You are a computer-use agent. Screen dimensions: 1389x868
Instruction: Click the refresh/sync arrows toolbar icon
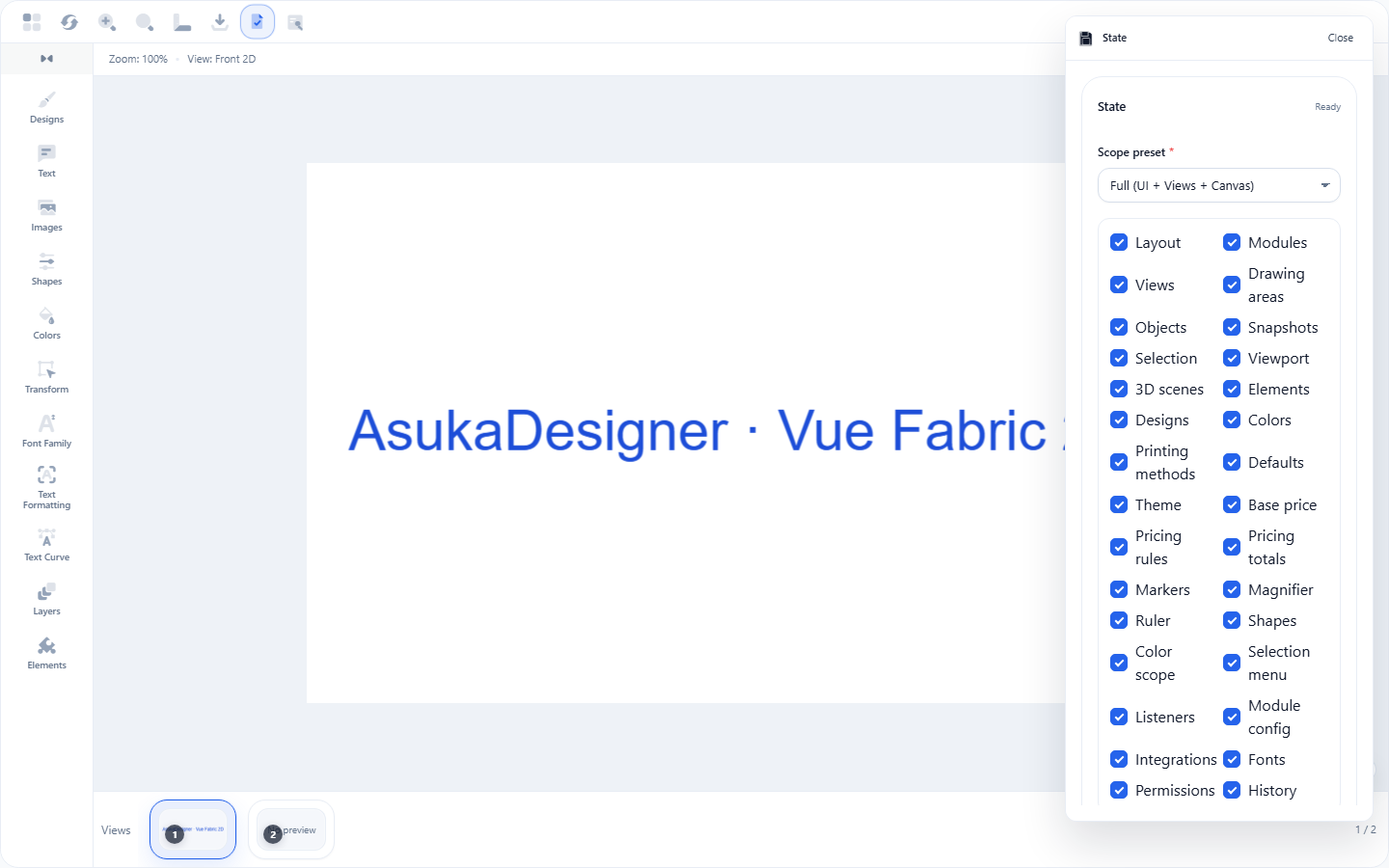(x=69, y=22)
